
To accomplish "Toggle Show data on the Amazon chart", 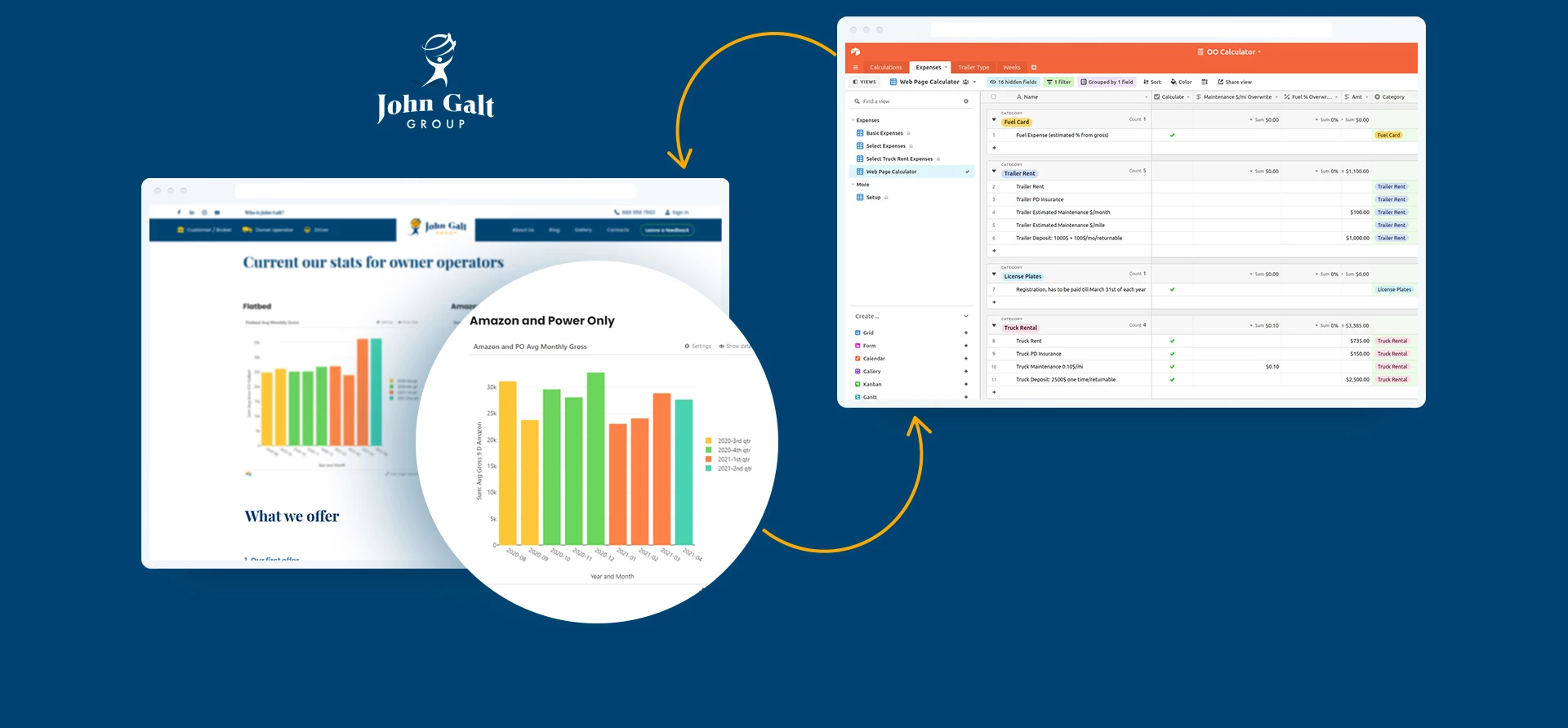I will tap(734, 346).
